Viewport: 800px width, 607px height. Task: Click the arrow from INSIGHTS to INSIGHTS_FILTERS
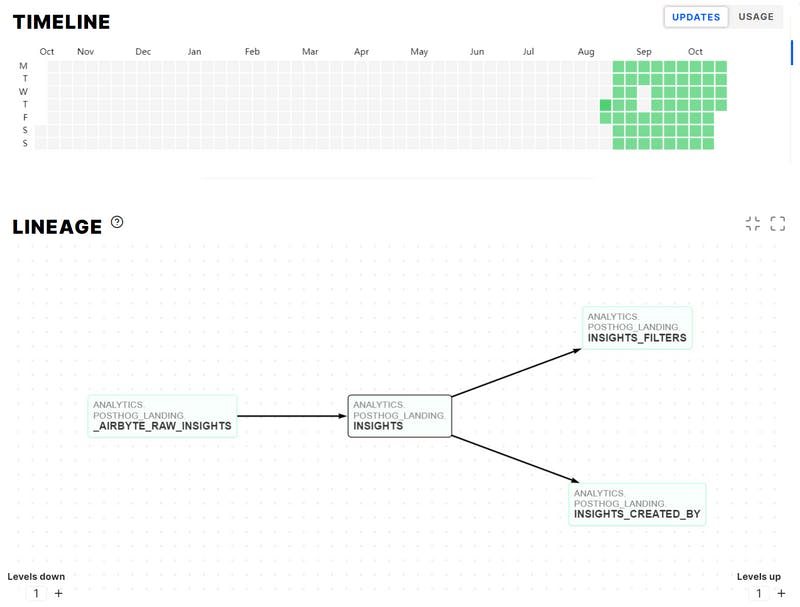pyautogui.click(x=516, y=372)
